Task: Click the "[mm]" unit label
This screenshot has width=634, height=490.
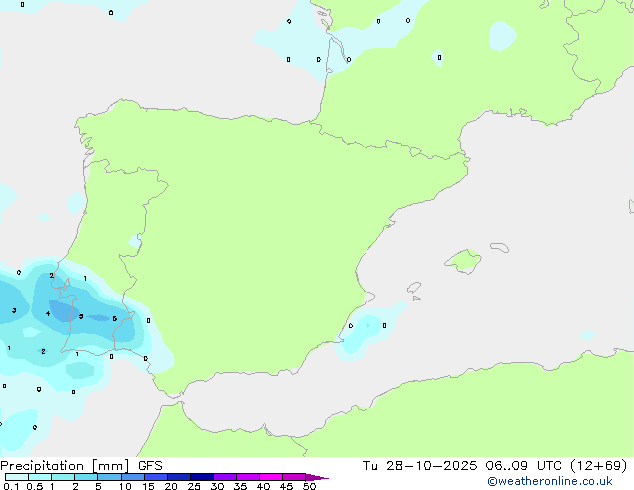Action: [x=110, y=466]
